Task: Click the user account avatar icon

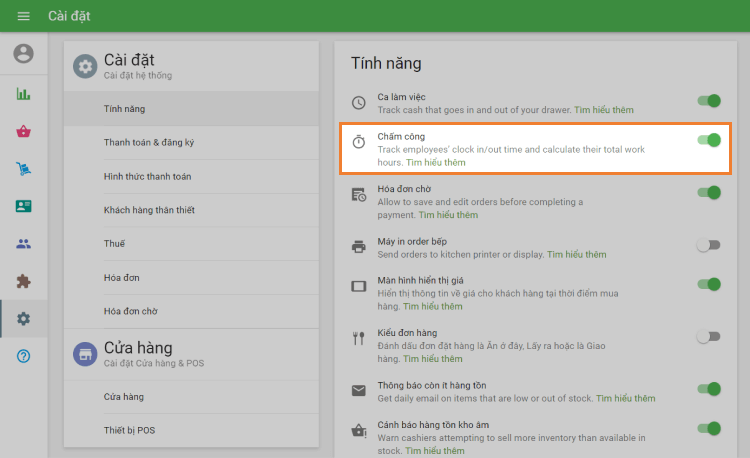Action: 23,54
